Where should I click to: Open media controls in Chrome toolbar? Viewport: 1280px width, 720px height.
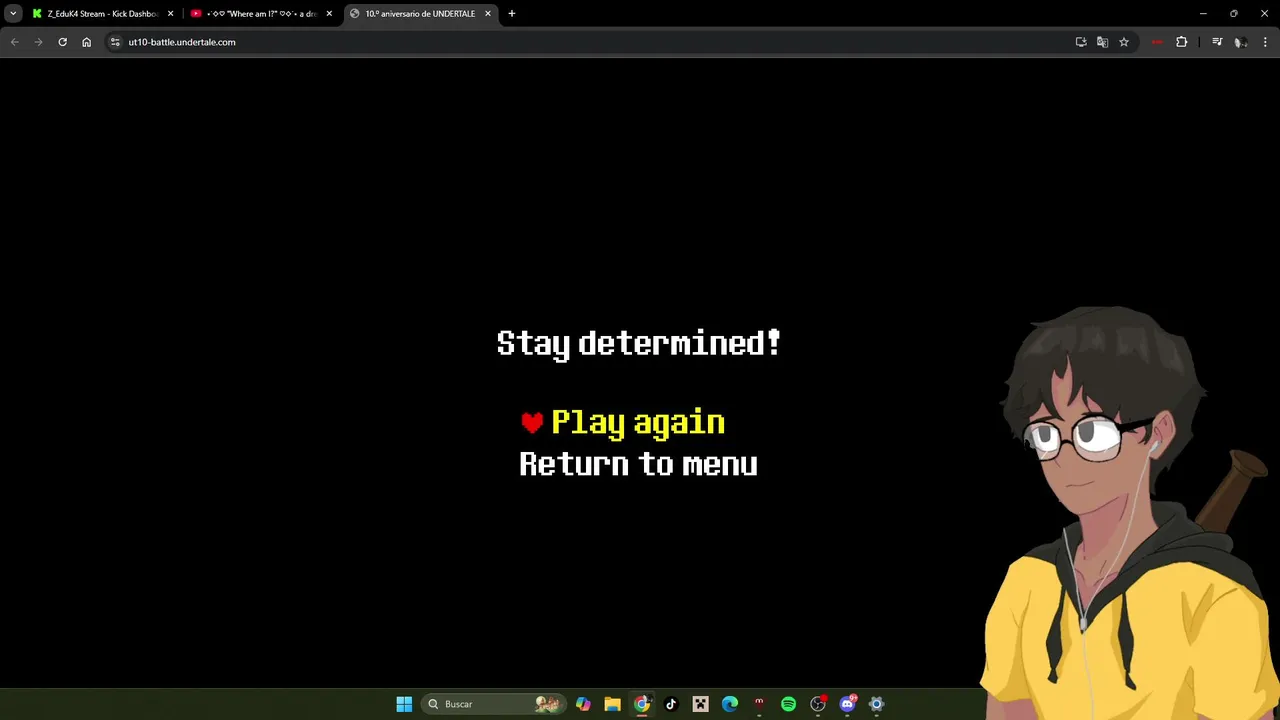pyautogui.click(x=1217, y=42)
